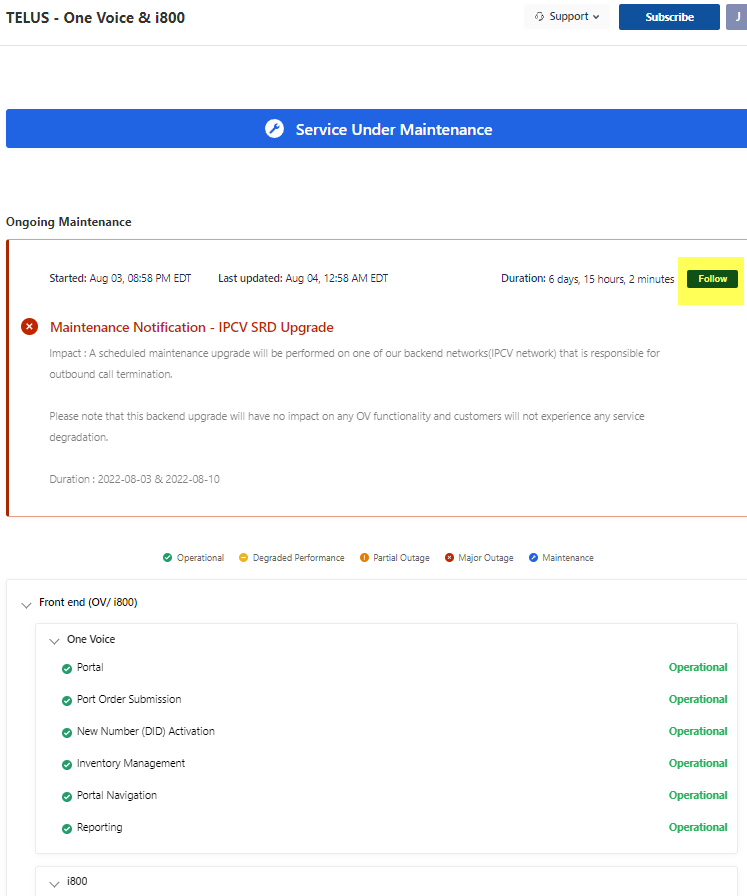Click the blue Subscribe button
The image size is (747, 896).
point(669,17)
